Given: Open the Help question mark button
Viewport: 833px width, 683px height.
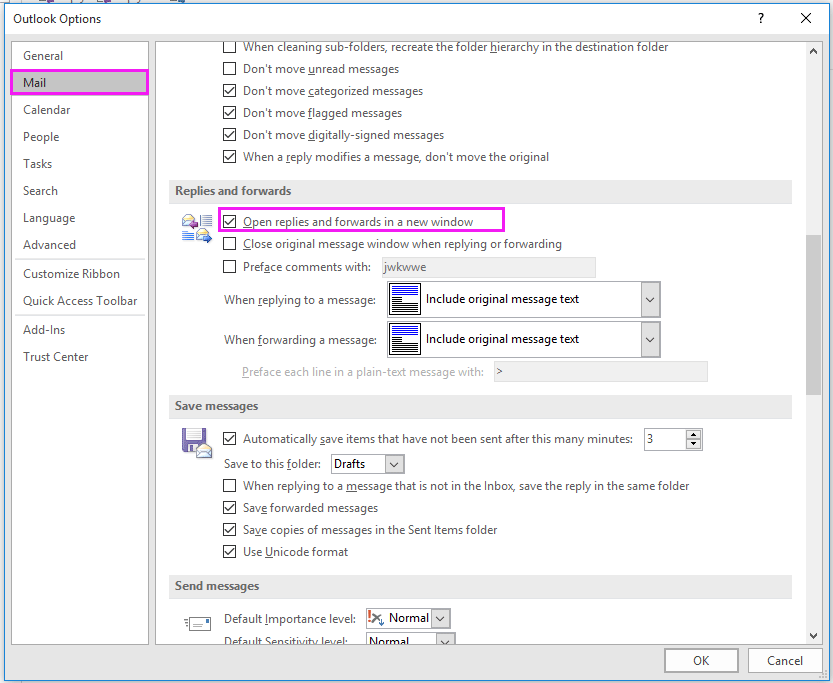Looking at the screenshot, I should pyautogui.click(x=761, y=19).
